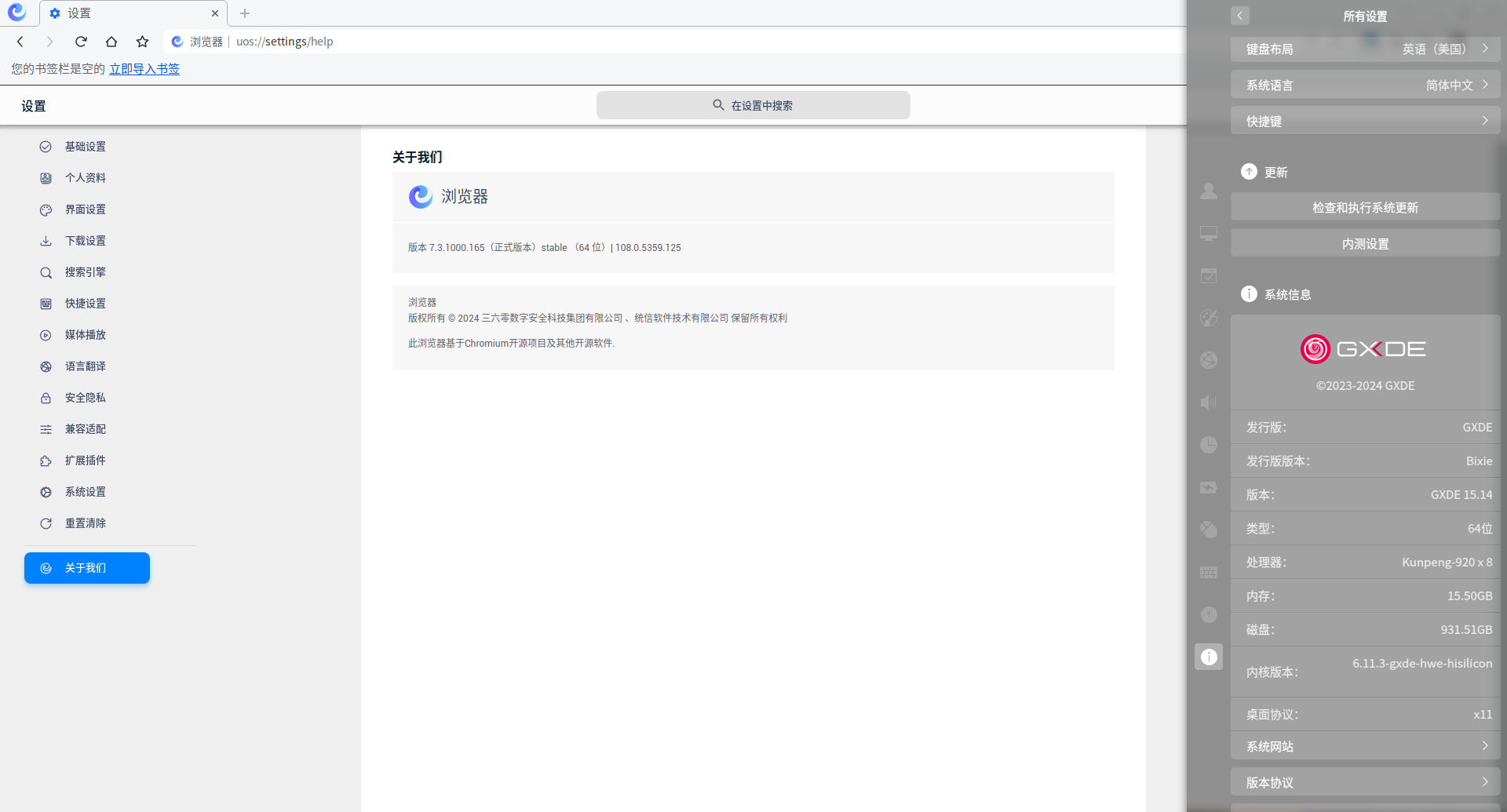This screenshot has width=1507, height=812.
Task: Expand the 系统网站 row
Action: coord(1366,746)
